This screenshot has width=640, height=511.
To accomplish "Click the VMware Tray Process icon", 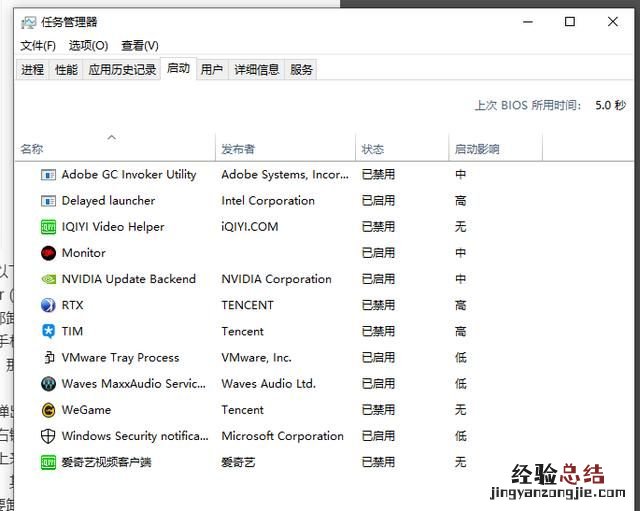I will [x=49, y=358].
